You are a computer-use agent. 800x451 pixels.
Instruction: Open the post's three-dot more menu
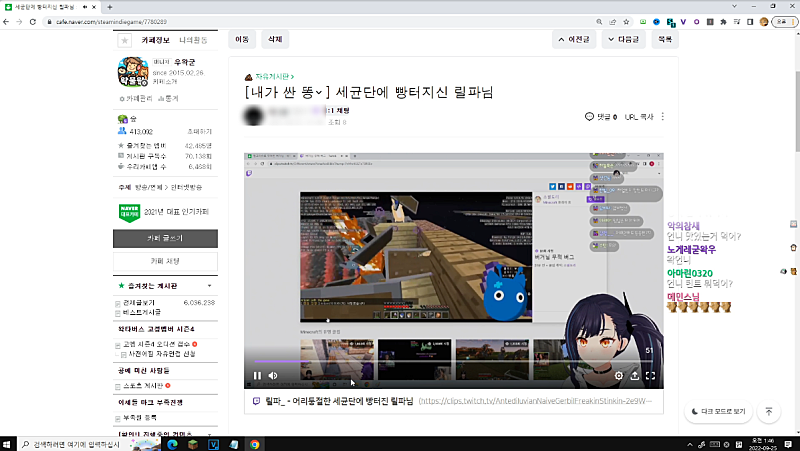pos(662,117)
